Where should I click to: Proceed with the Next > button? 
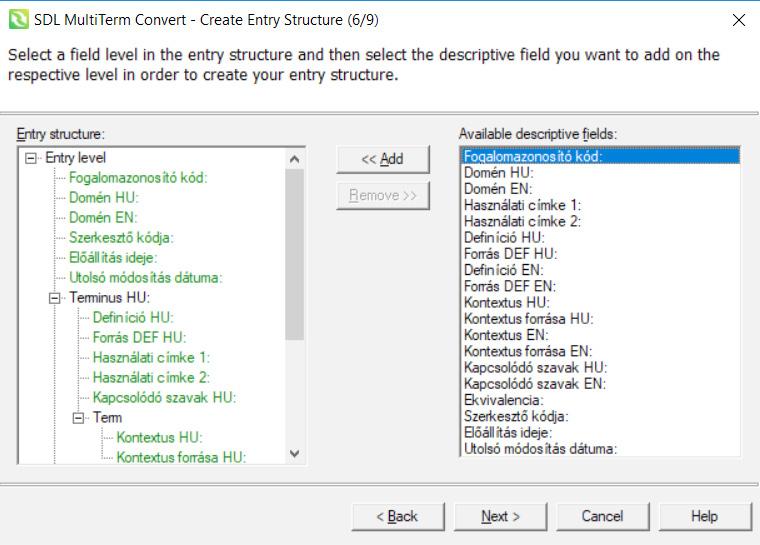[500, 516]
